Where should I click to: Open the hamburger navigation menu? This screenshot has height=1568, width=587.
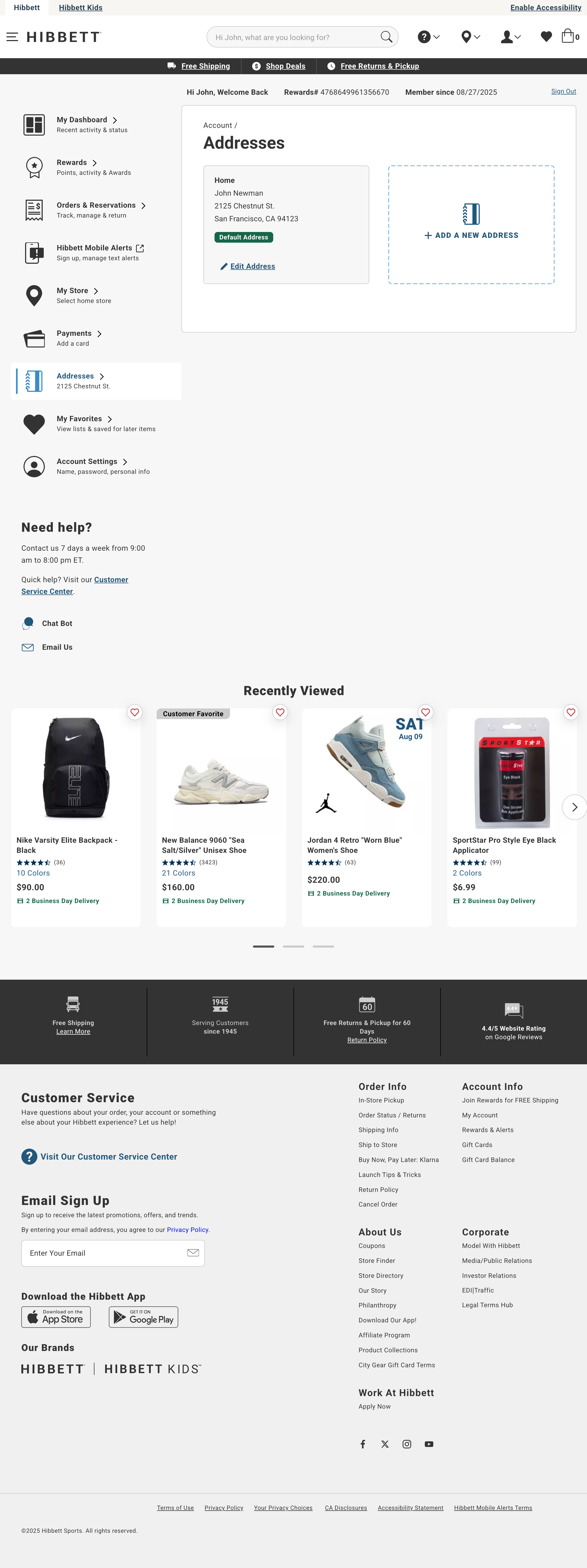(x=12, y=37)
